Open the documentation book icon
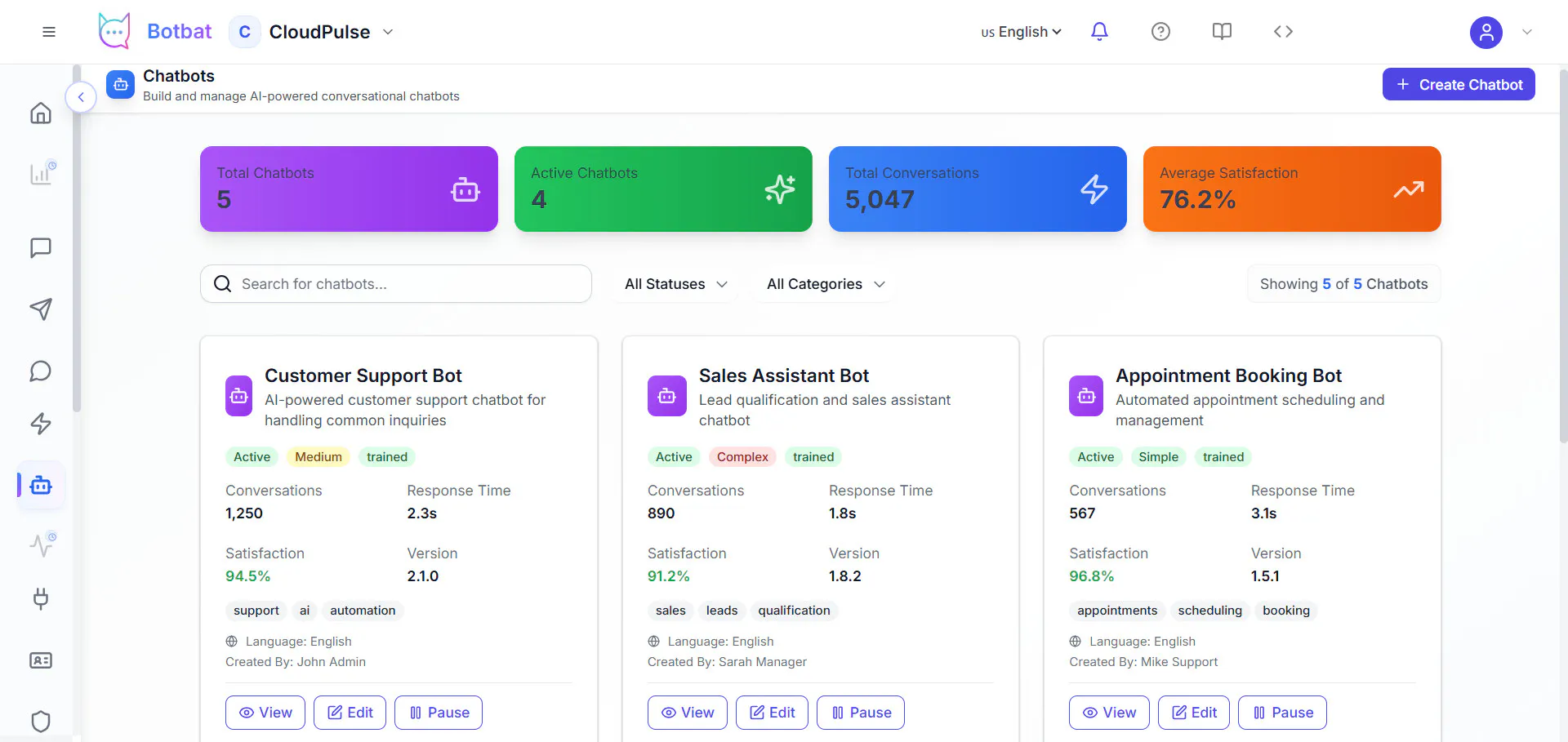This screenshot has width=1568, height=742. point(1222,31)
